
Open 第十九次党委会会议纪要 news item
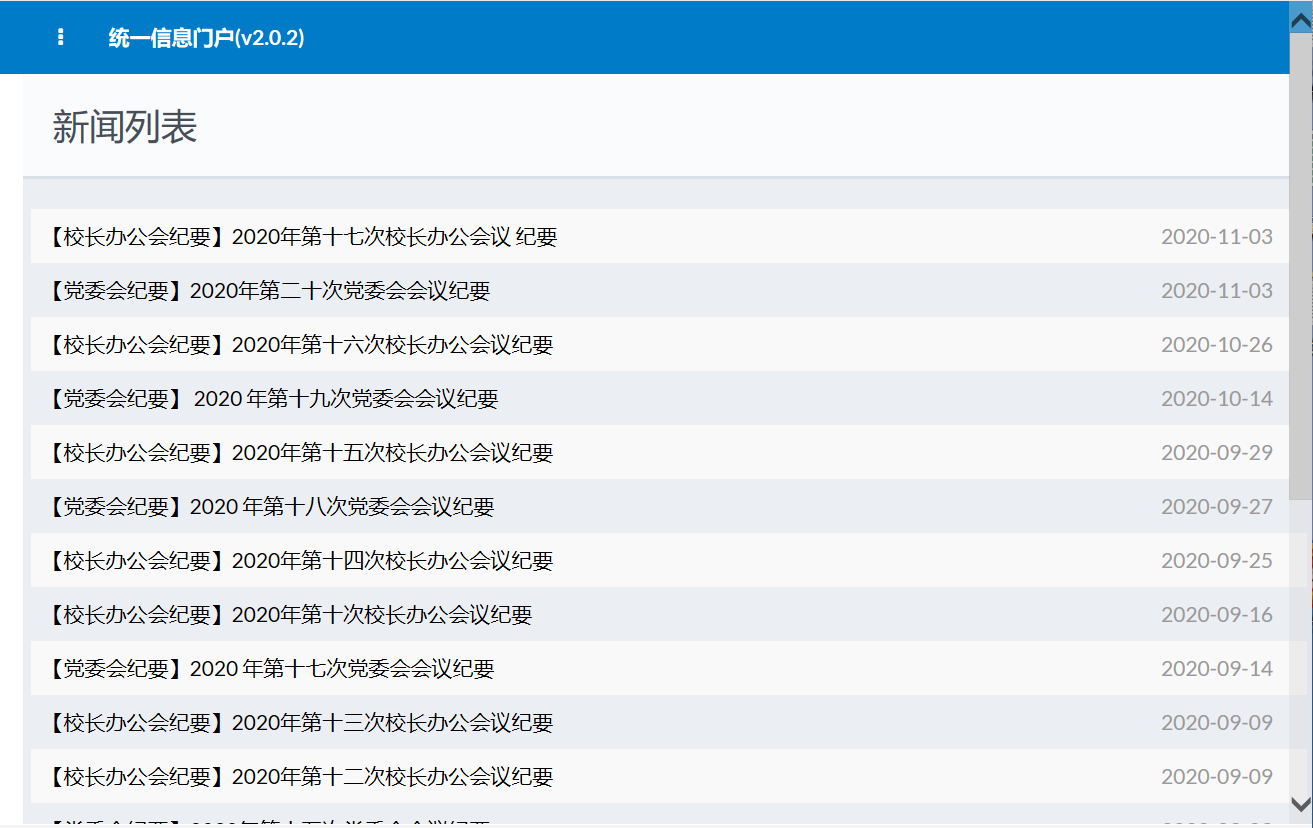point(272,399)
